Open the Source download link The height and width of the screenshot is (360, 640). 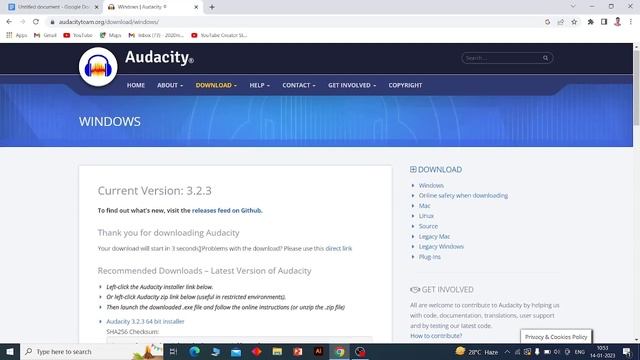pyautogui.click(x=428, y=226)
